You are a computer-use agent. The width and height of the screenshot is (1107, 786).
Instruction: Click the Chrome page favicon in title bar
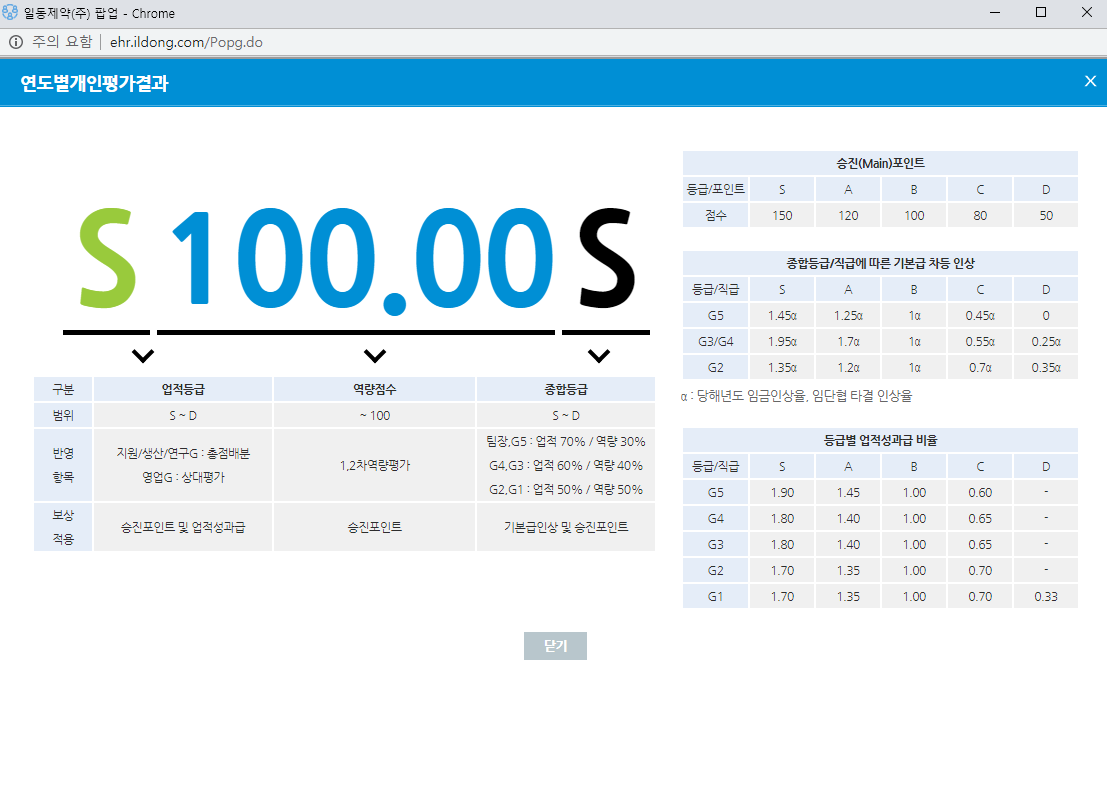pos(10,13)
